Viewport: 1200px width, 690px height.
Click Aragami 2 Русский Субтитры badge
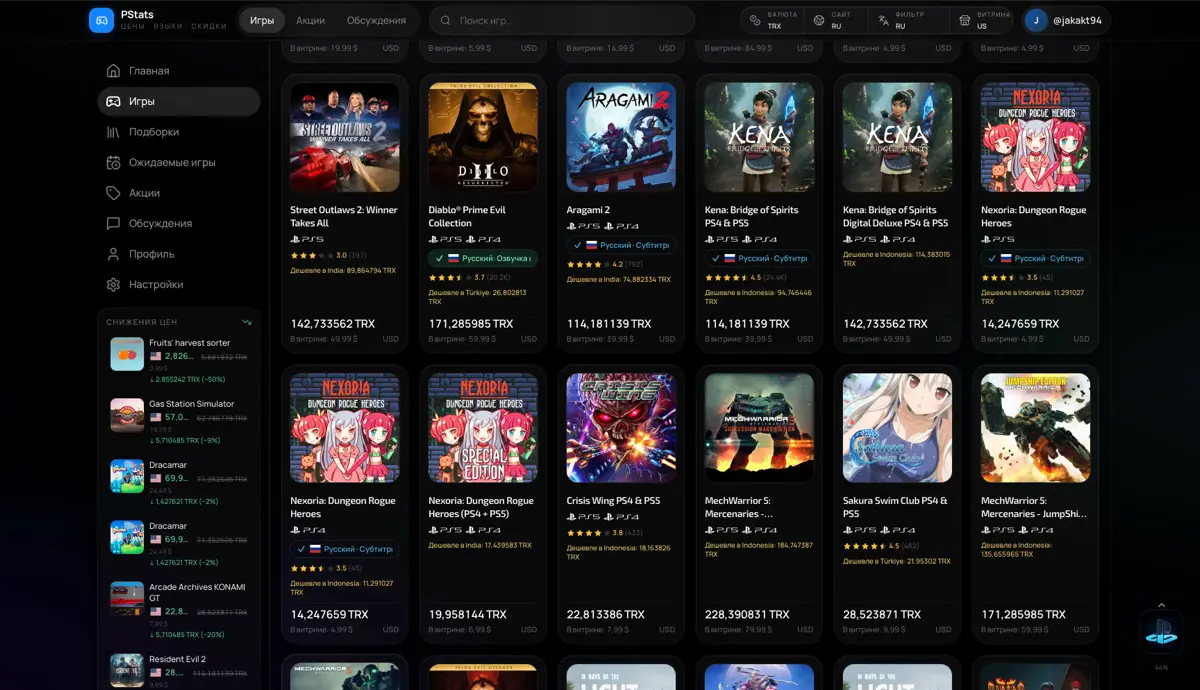[x=621, y=245]
